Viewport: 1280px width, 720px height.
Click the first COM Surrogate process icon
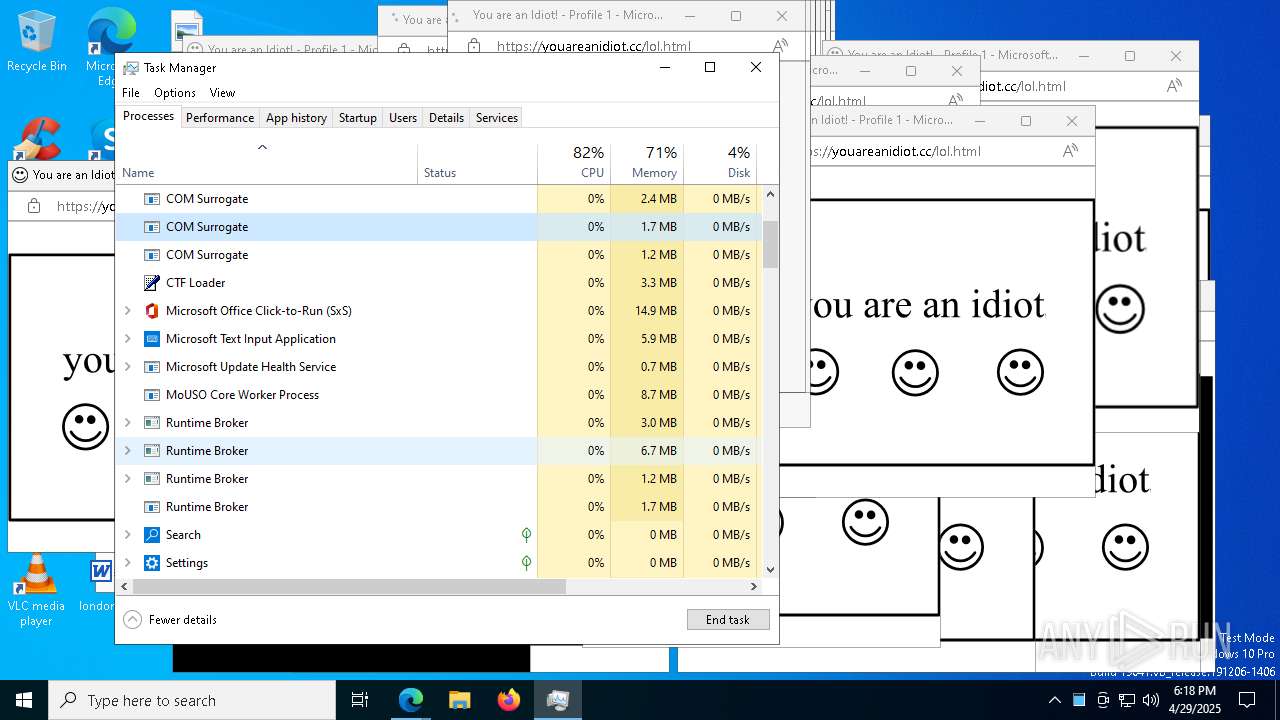click(152, 199)
